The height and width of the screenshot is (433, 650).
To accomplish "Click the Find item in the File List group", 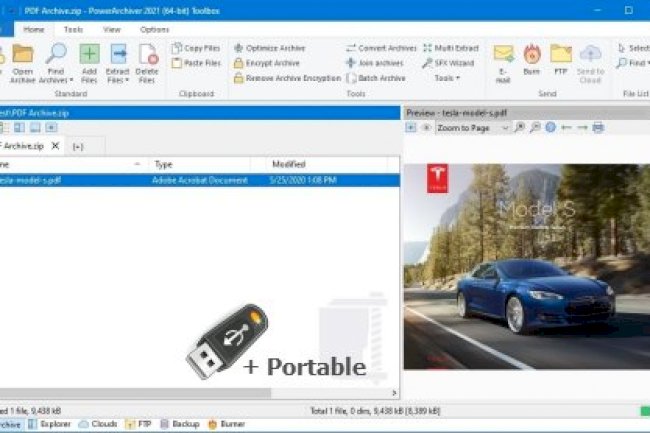I will click(x=633, y=63).
